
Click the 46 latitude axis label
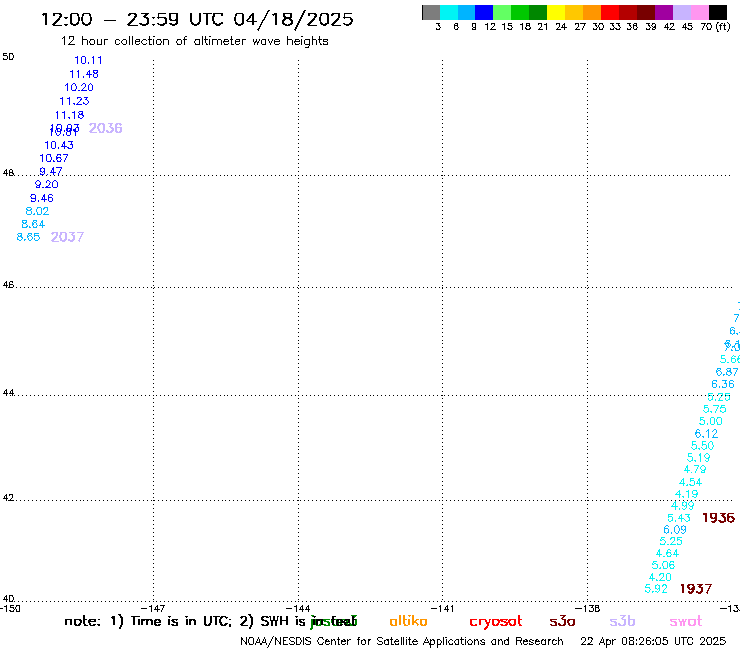[x=8, y=285]
